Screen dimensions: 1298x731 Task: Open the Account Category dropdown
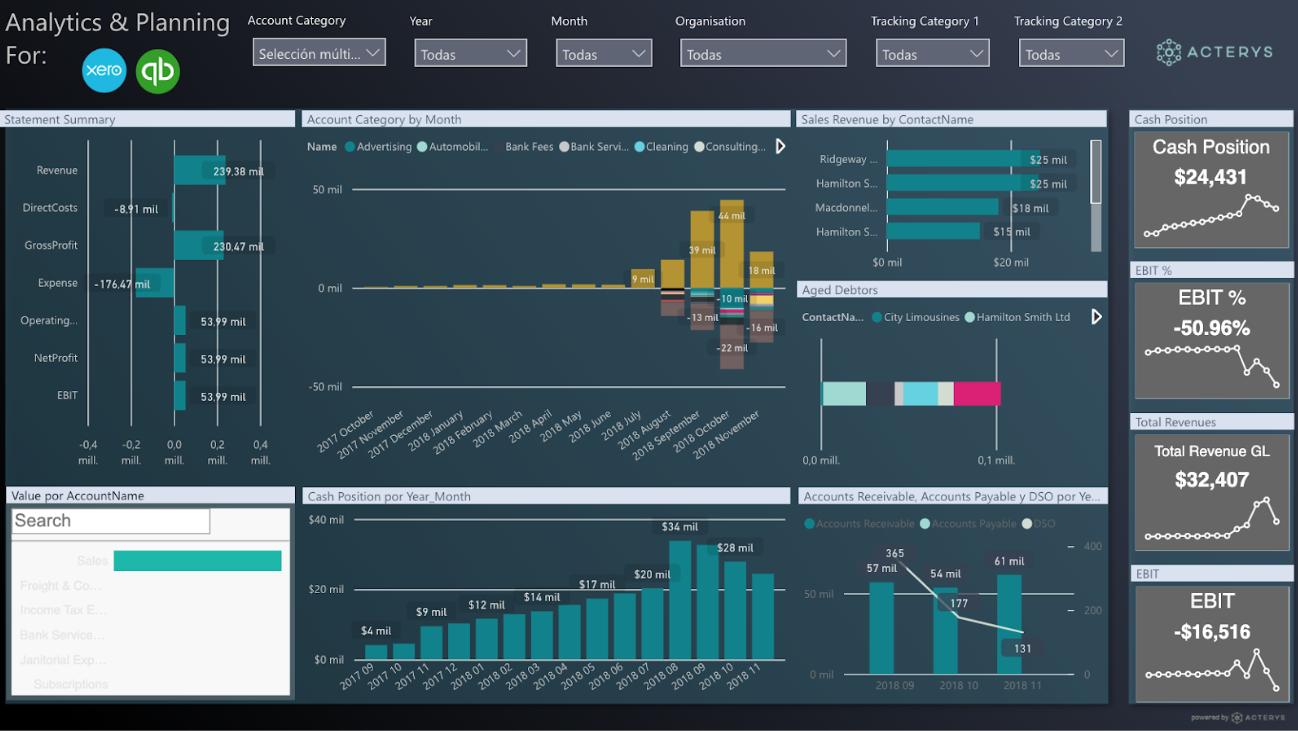319,54
